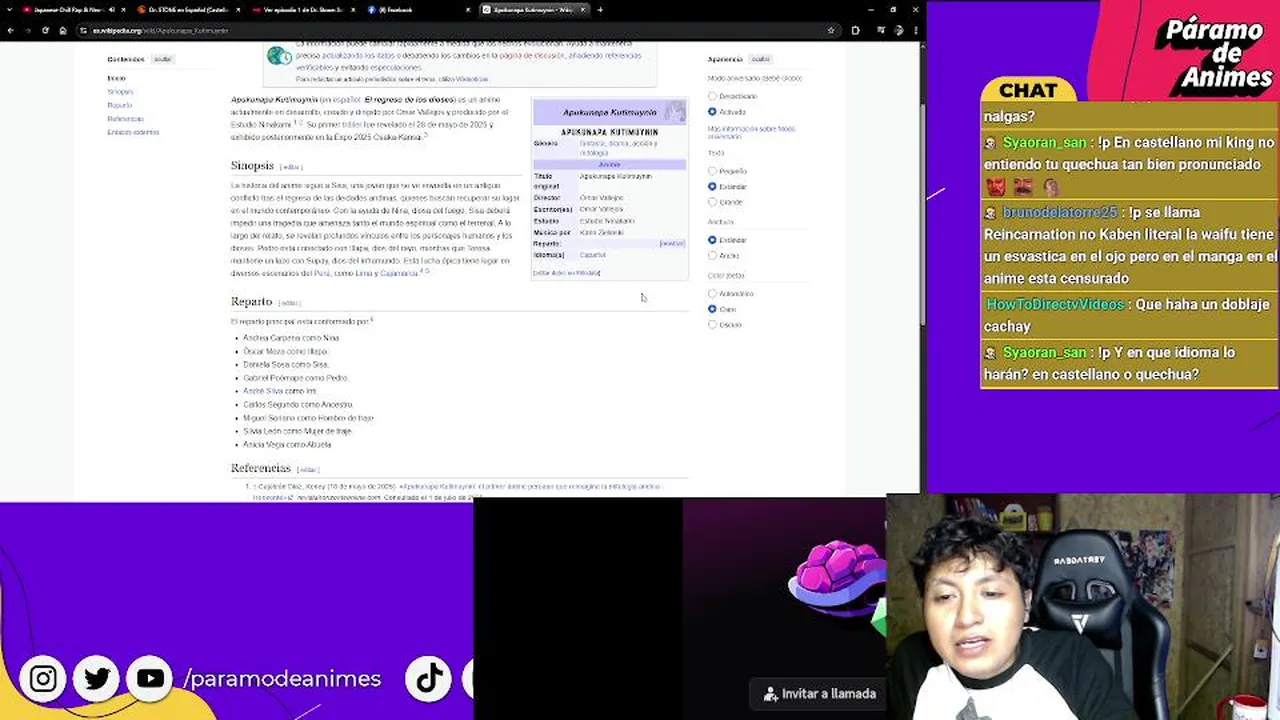Image resolution: width=1280 pixels, height=720 pixels.
Task: Open the André Silva link in the cast list
Action: pyautogui.click(x=263, y=391)
